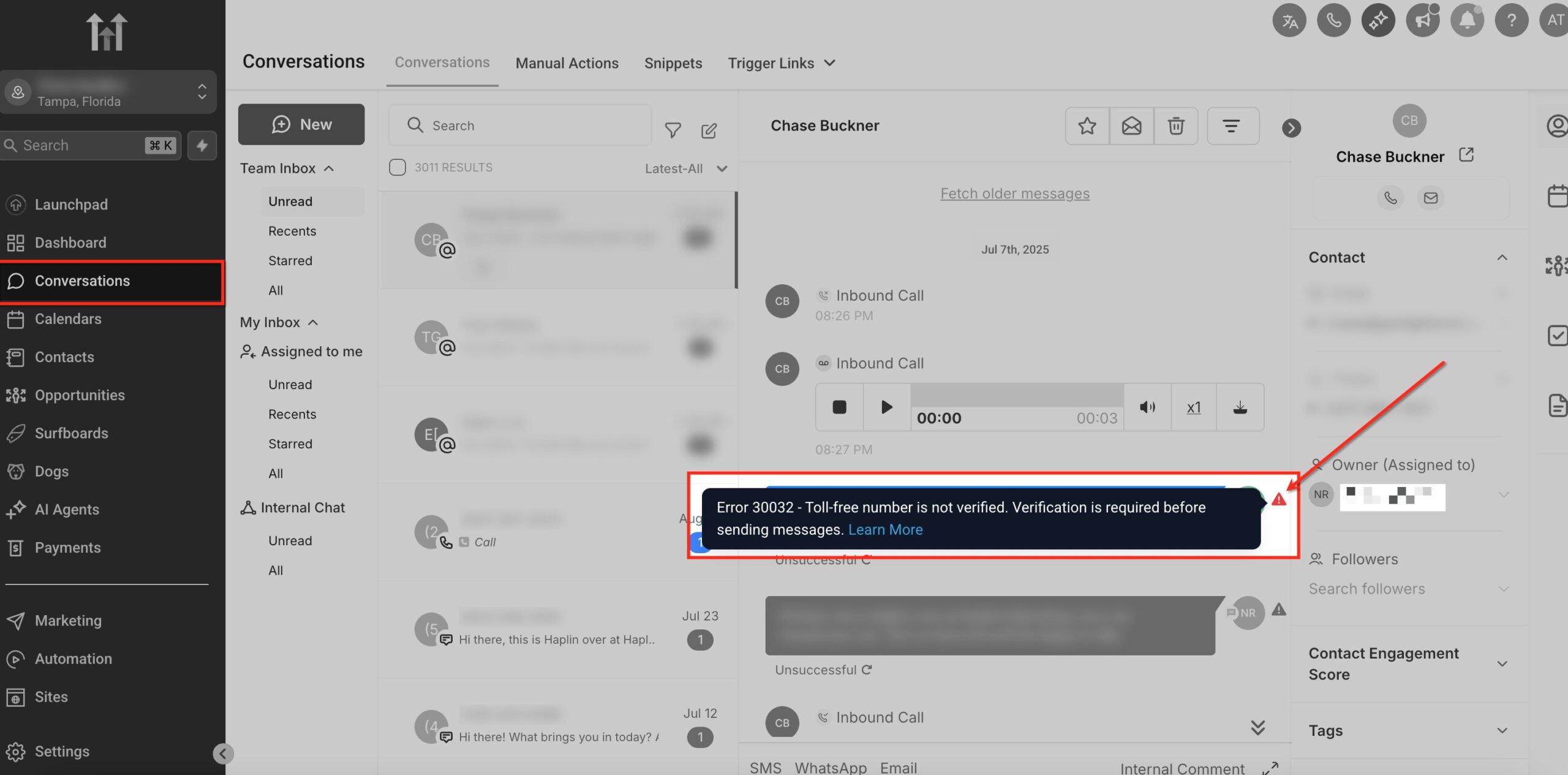The image size is (1568, 775).
Task: Delete the Chase Buckner conversation via trash icon
Action: coord(1175,126)
